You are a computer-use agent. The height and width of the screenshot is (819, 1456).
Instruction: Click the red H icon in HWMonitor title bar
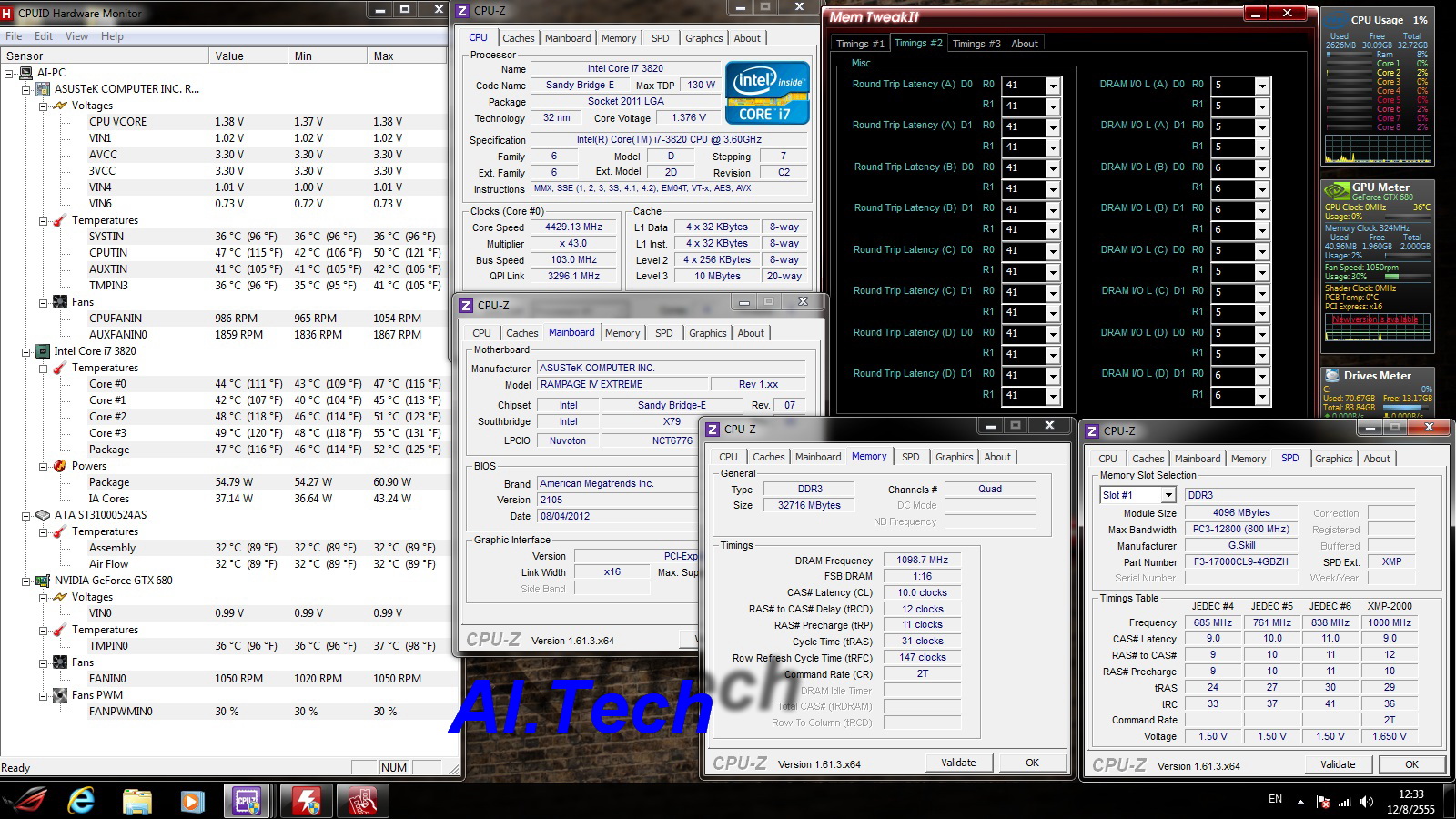[x=7, y=13]
